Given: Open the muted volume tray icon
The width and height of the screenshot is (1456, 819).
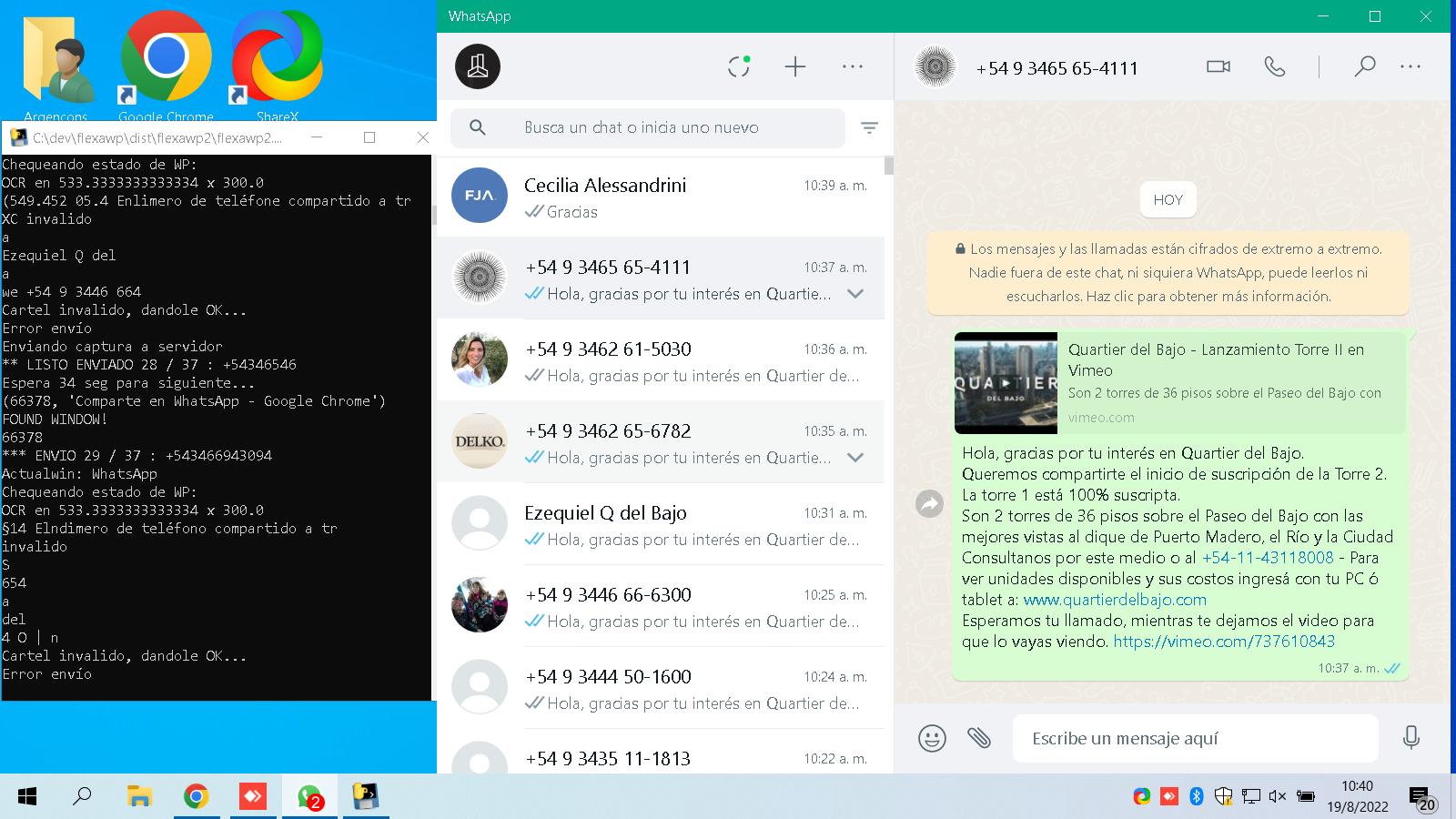Looking at the screenshot, I should pyautogui.click(x=1278, y=797).
